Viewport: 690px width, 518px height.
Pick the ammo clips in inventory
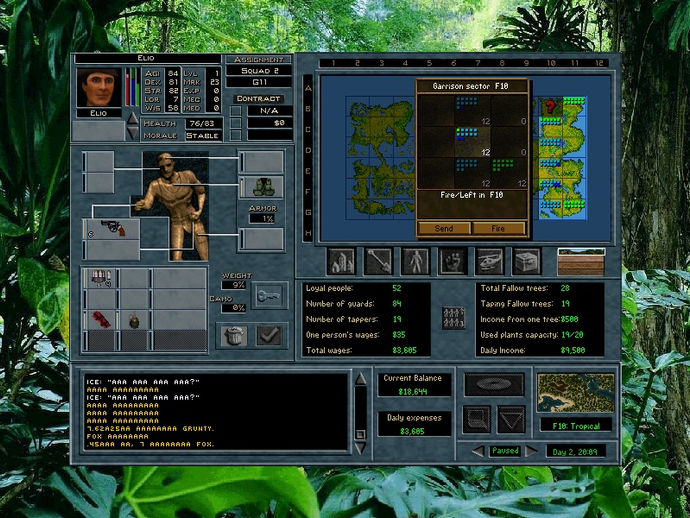point(101,278)
